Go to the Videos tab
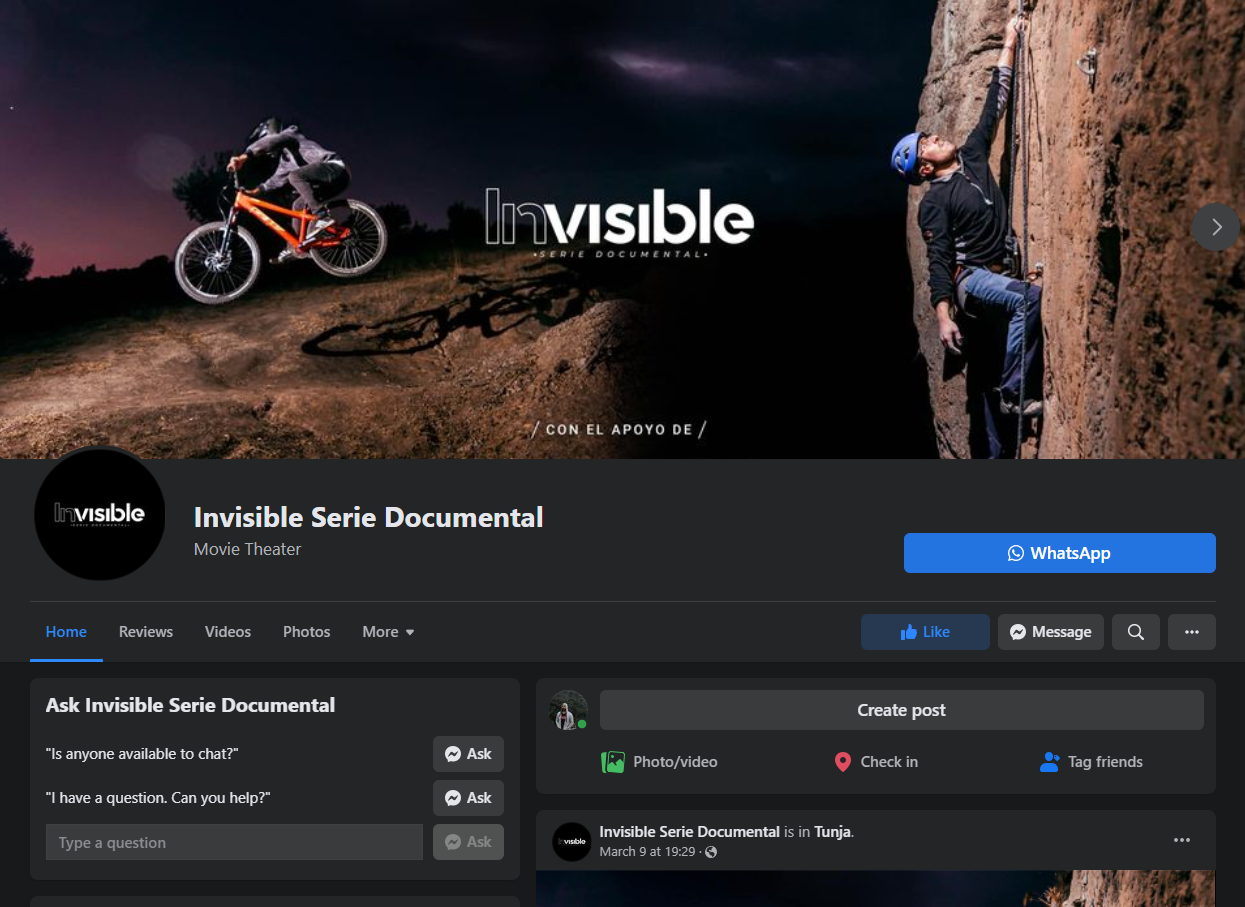Screen dimensions: 1245x907 [x=228, y=632]
